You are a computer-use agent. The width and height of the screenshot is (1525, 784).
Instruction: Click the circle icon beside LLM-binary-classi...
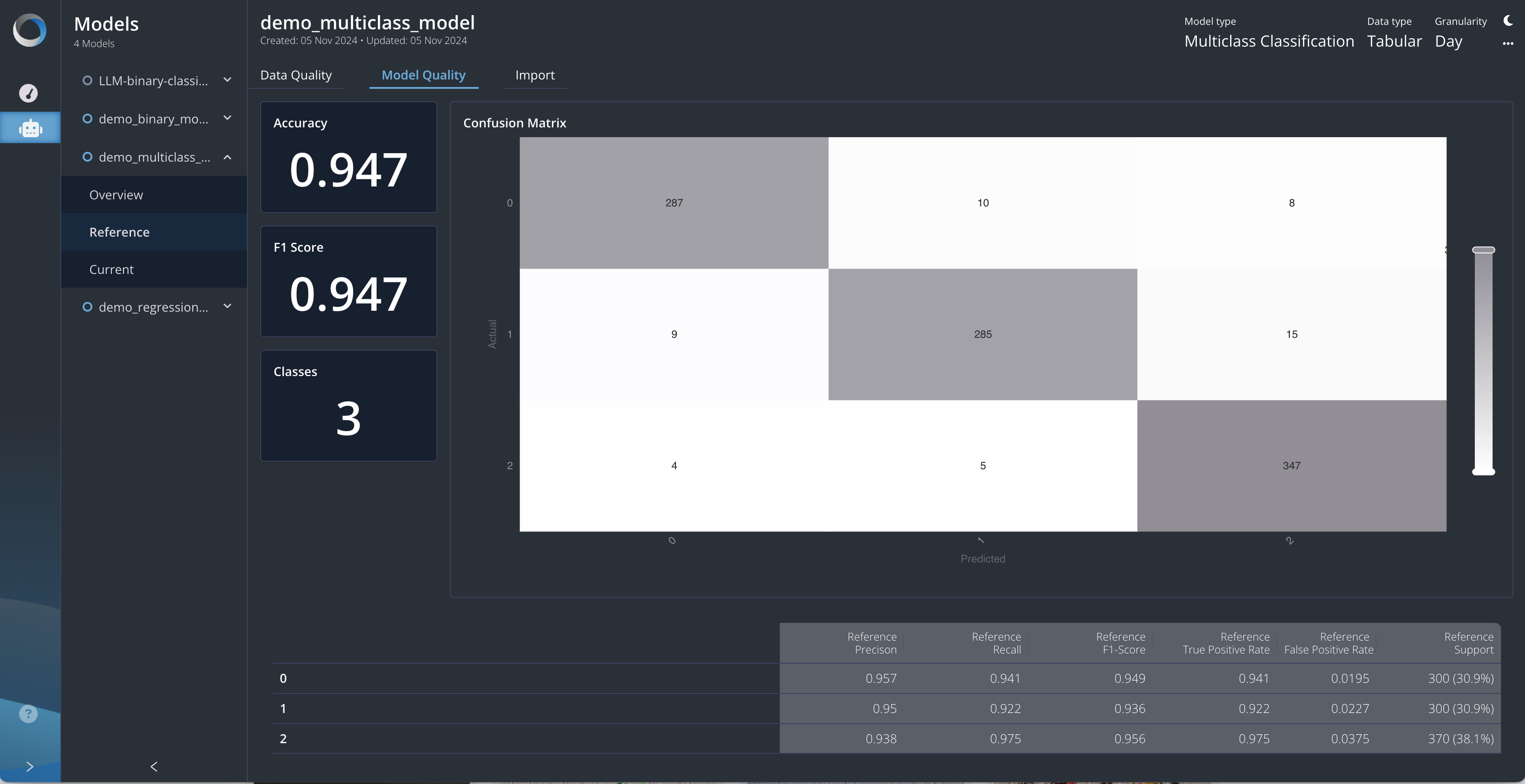(x=87, y=80)
